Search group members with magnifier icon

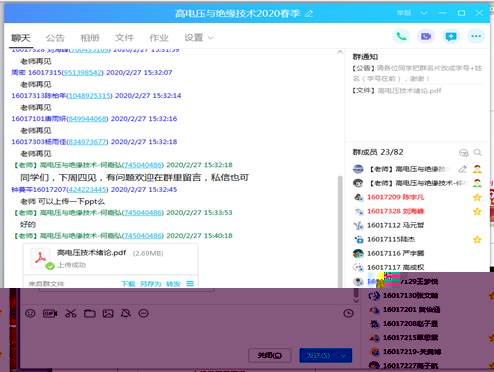click(477, 152)
